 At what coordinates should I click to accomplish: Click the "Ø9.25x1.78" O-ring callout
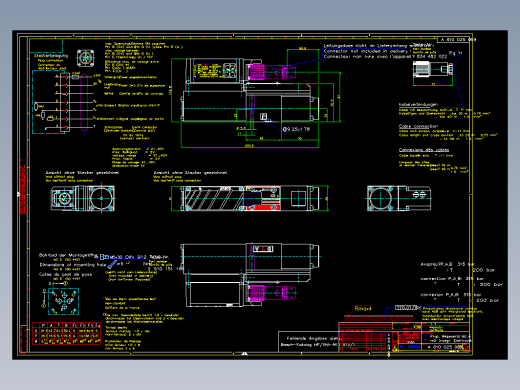pyautogui.click(x=296, y=129)
